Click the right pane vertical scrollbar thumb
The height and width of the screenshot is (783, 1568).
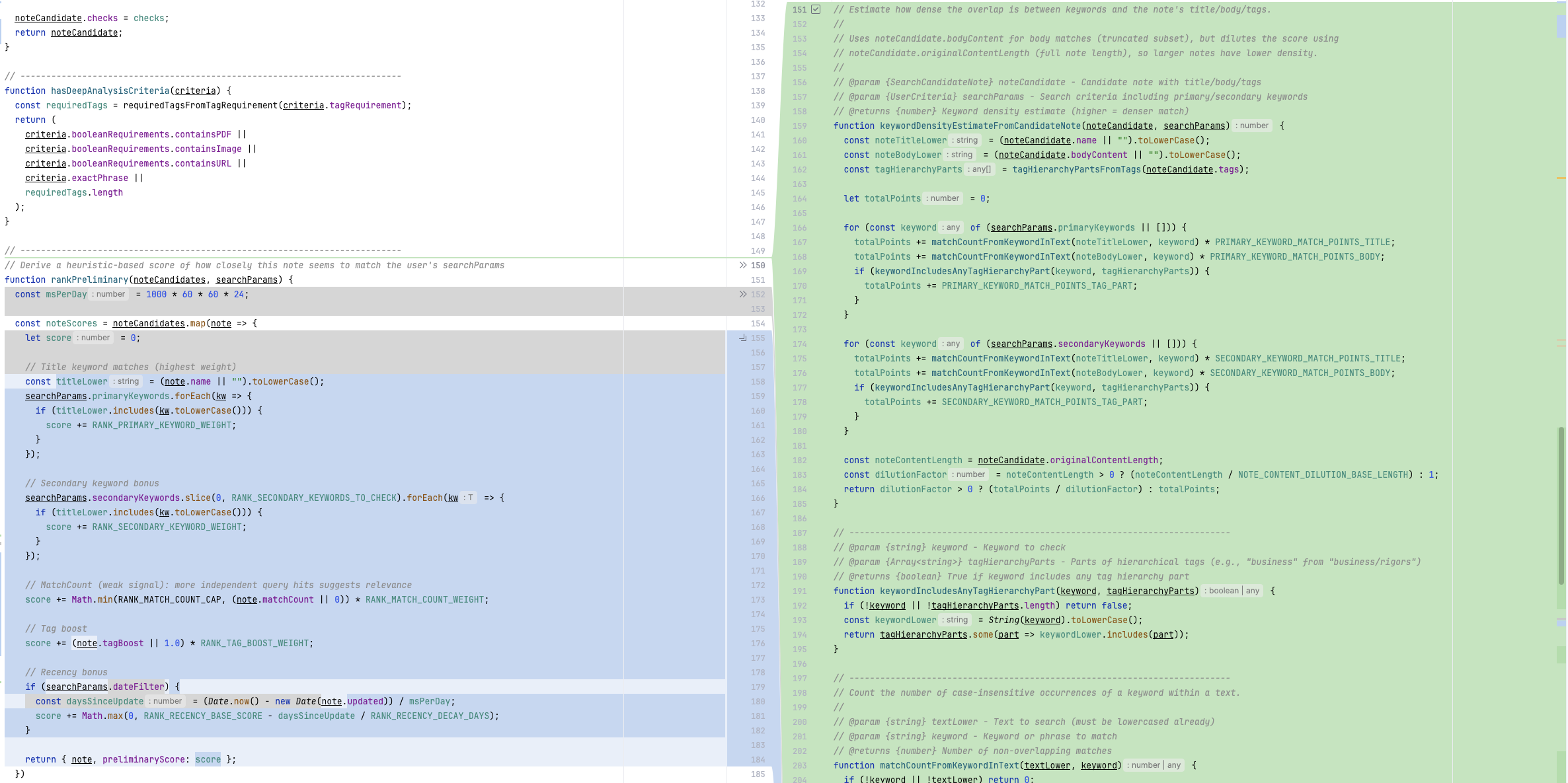[1561, 505]
